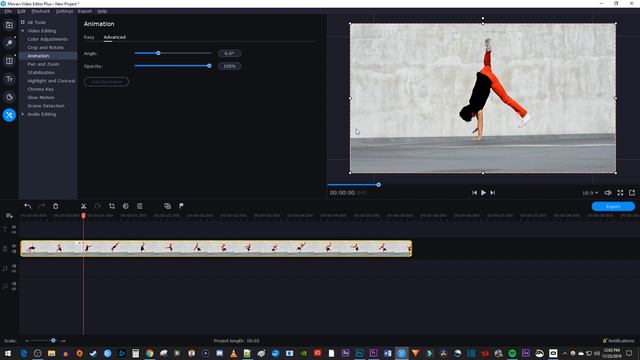Open the aspect ratio 16:9 dropdown
The width and height of the screenshot is (640, 360).
pos(590,193)
